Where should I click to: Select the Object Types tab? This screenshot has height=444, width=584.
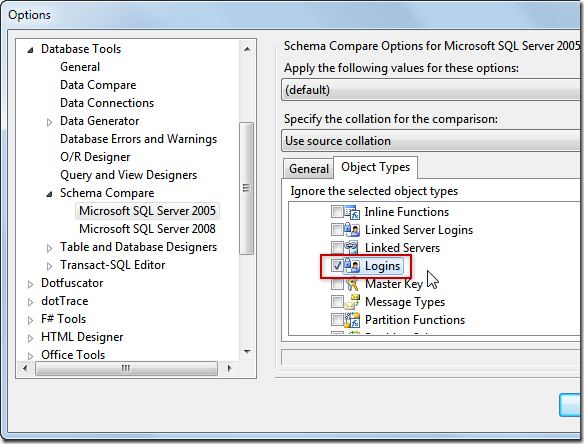pos(375,167)
